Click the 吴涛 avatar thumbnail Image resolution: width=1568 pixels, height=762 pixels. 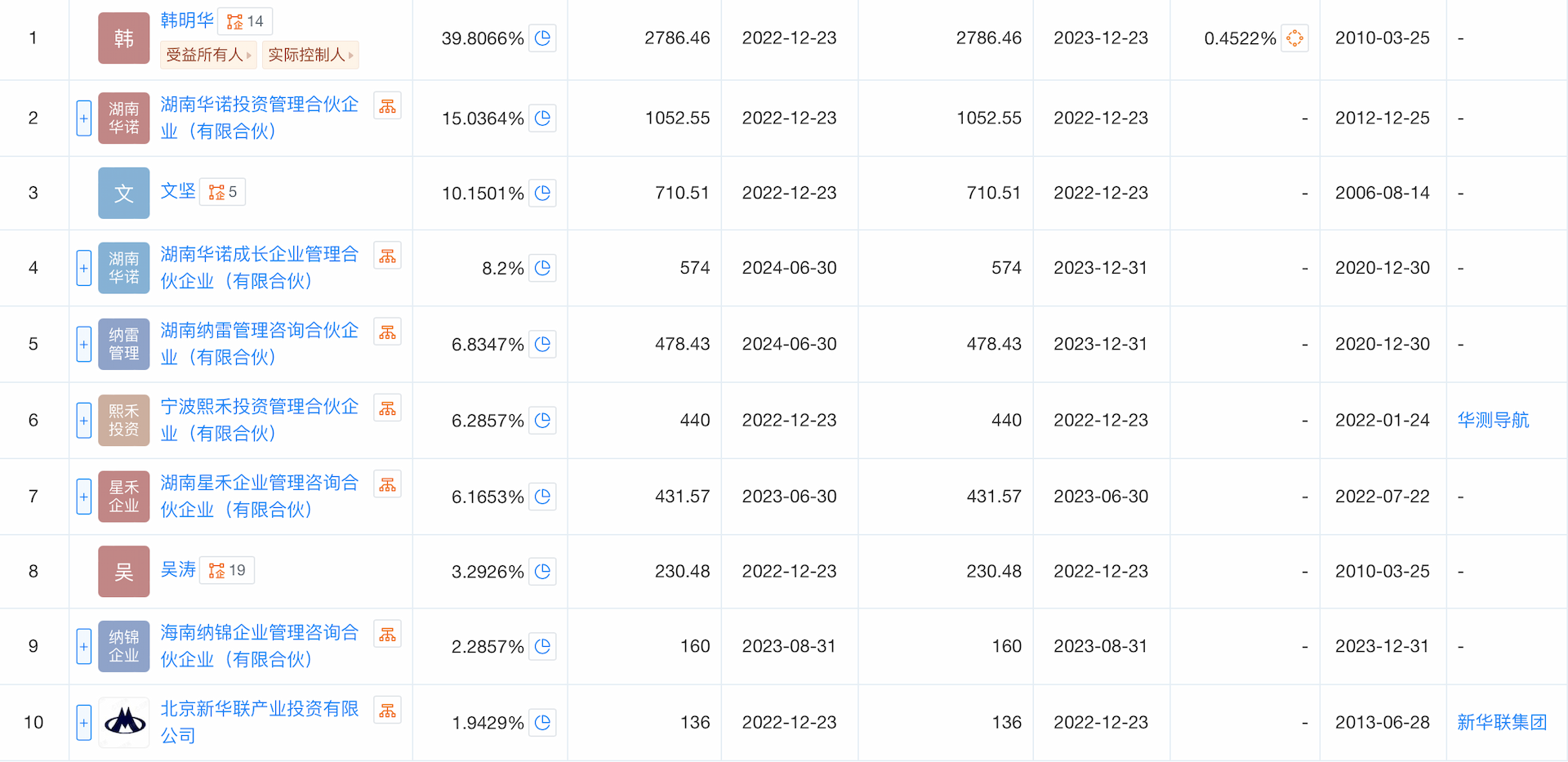tap(124, 571)
